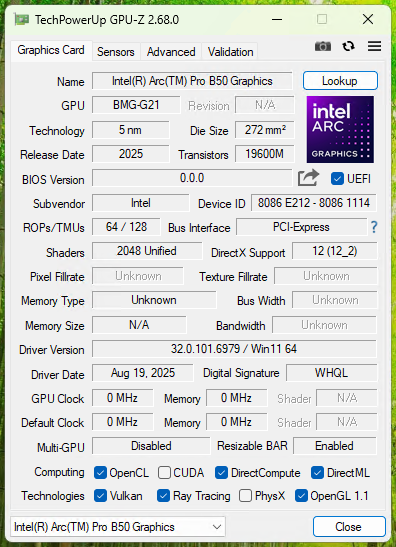Toggle the PhysX checkbox
Image resolution: width=396 pixels, height=547 pixels.
click(245, 496)
